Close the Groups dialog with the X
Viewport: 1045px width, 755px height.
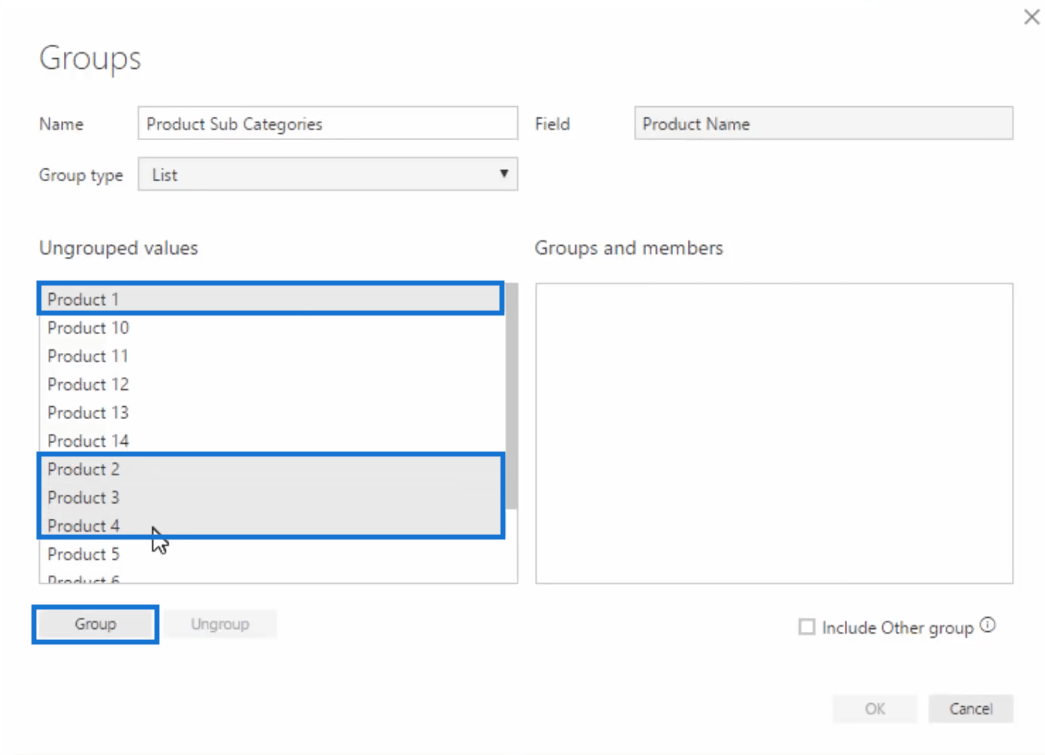tap(1032, 17)
